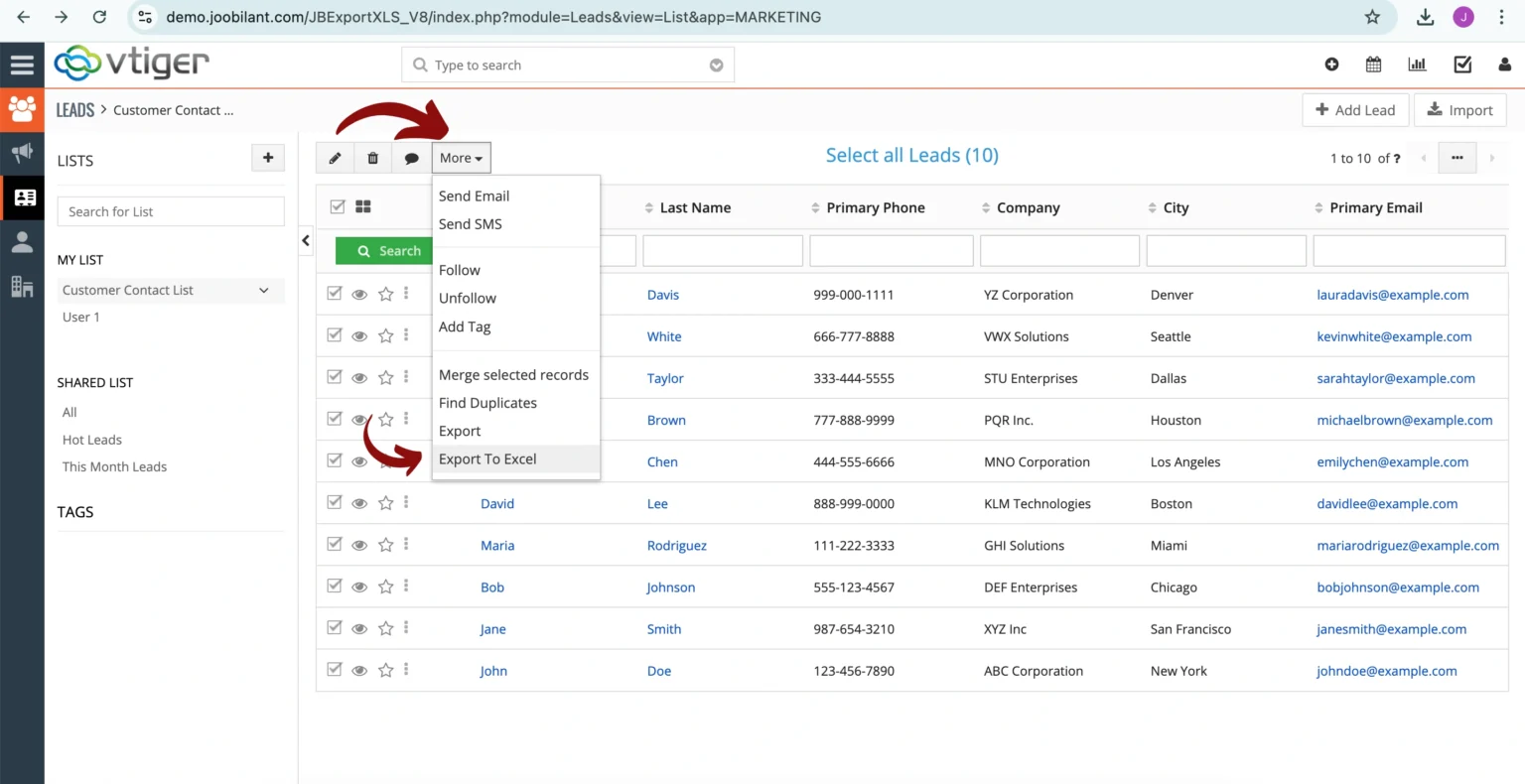
Task: Toggle the select-all checkbox in the list header
Action: coord(335,205)
